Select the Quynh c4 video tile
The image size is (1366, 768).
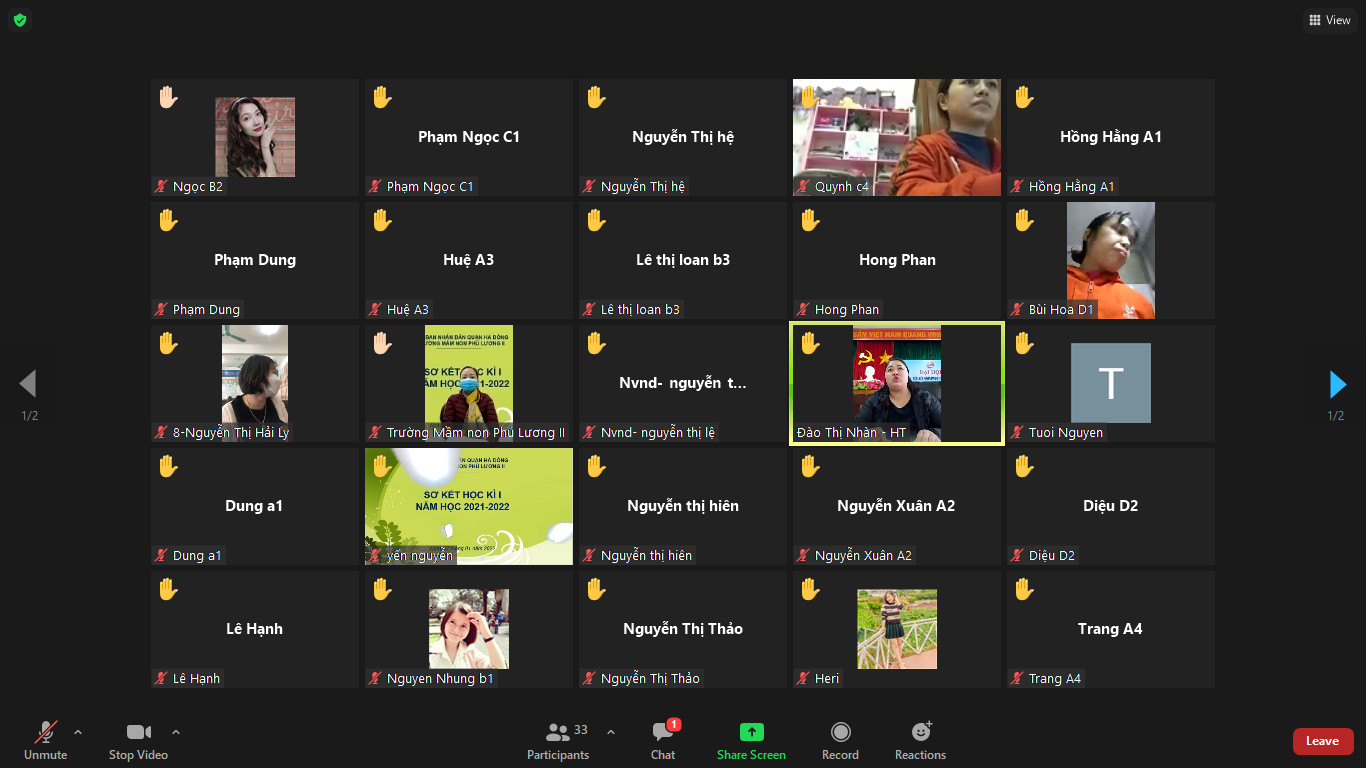click(897, 137)
